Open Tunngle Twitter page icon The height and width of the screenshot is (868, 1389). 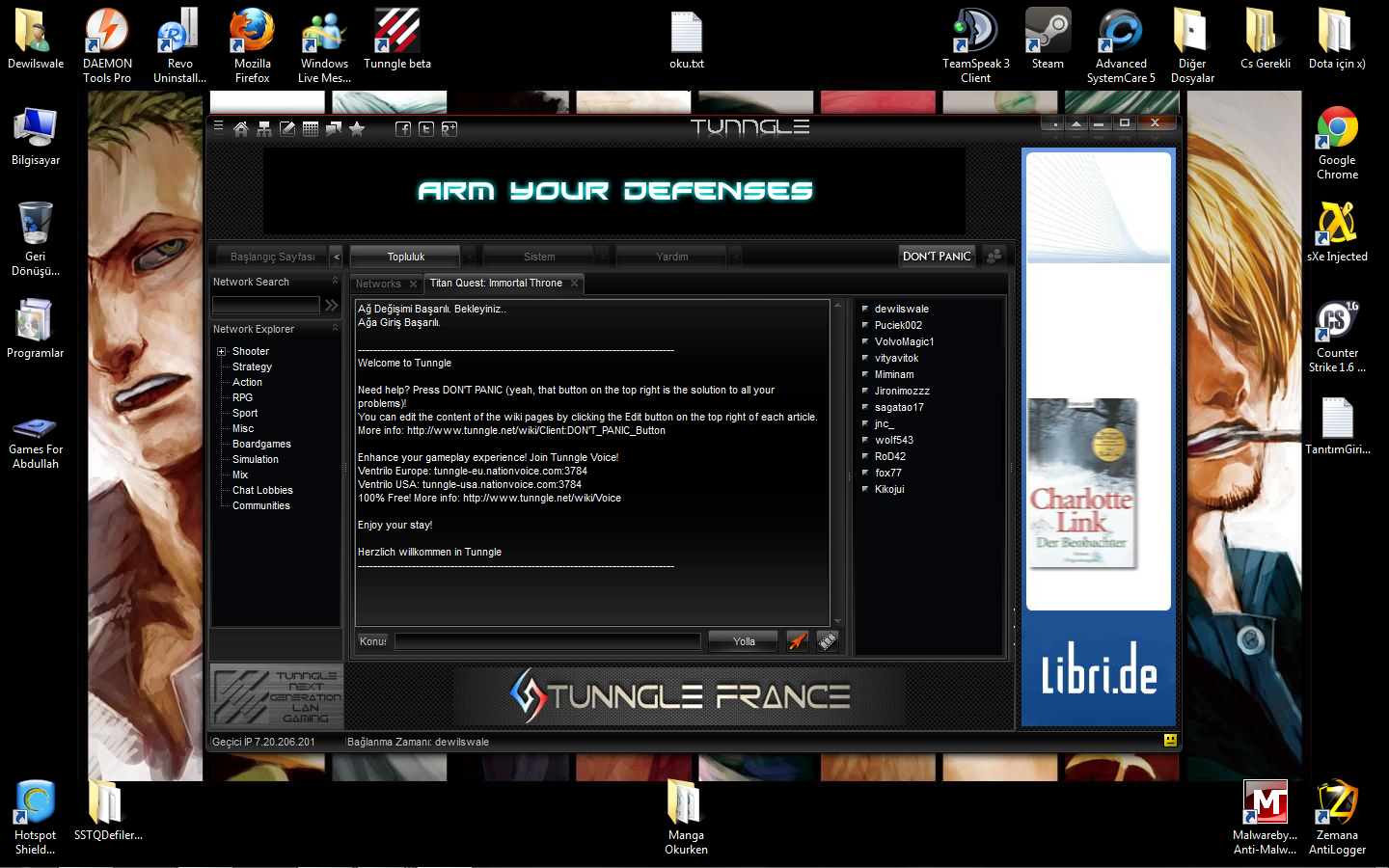(x=426, y=128)
